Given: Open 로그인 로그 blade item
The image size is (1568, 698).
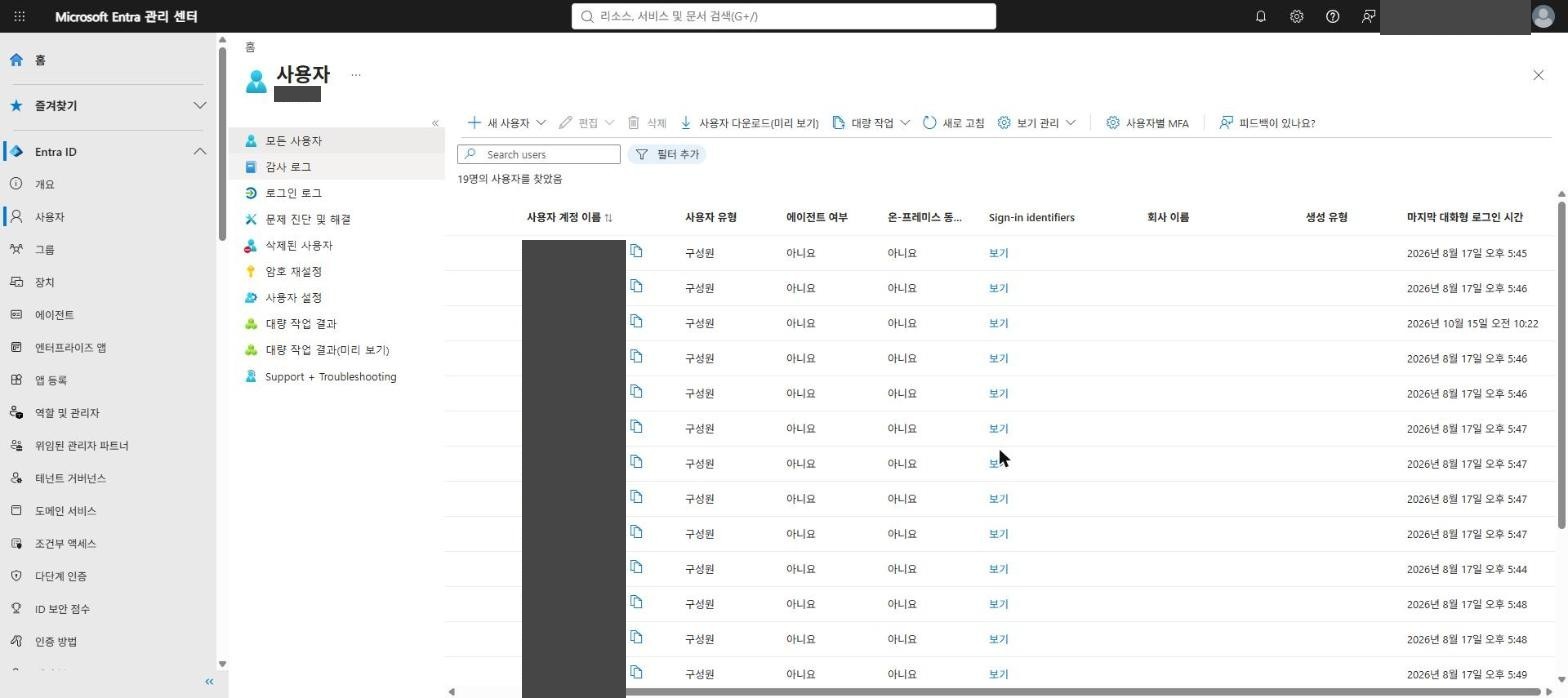Looking at the screenshot, I should [x=337, y=193].
